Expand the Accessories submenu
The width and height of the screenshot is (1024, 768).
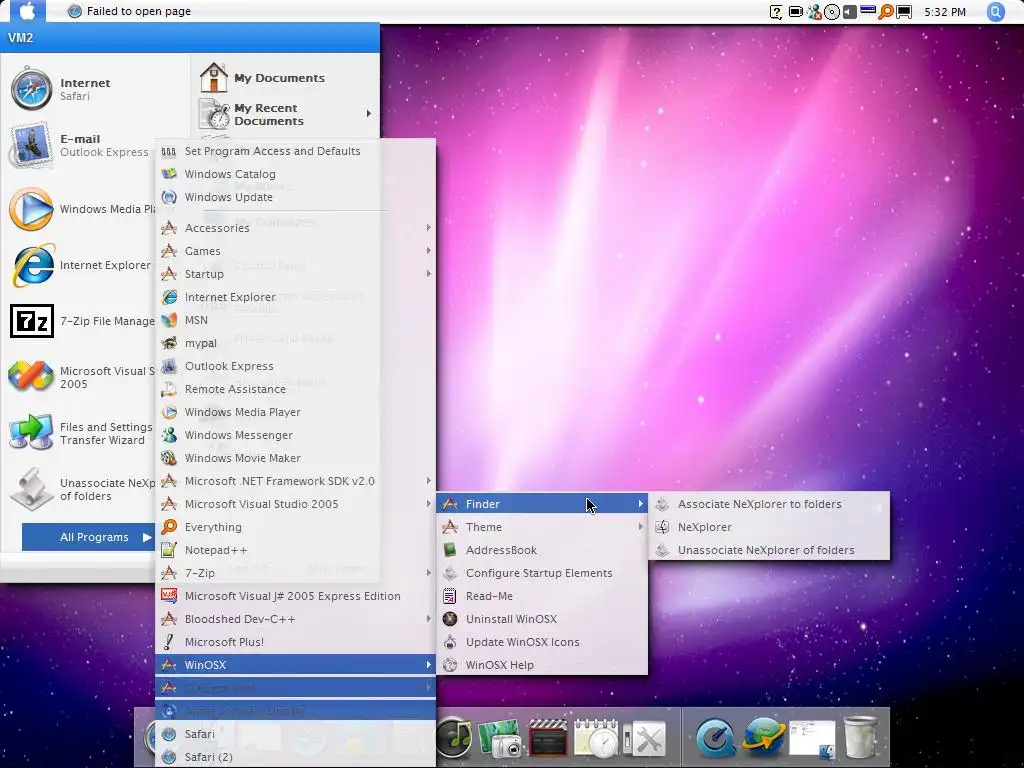click(296, 228)
